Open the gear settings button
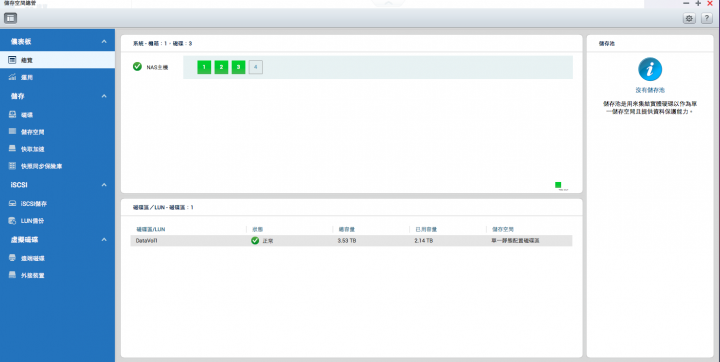Screen dimensions: 720x362 tap(689, 18)
